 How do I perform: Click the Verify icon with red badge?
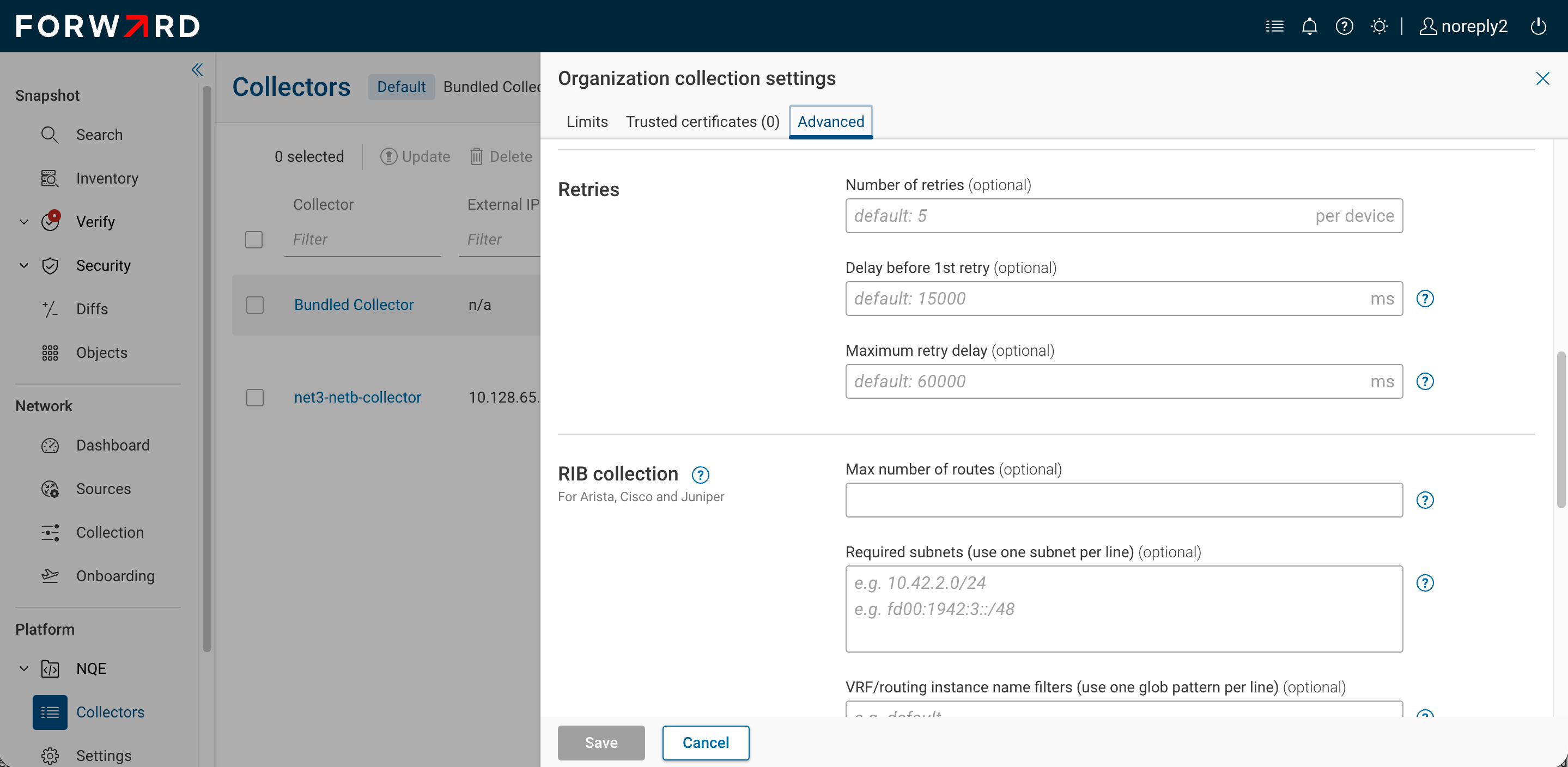click(51, 221)
